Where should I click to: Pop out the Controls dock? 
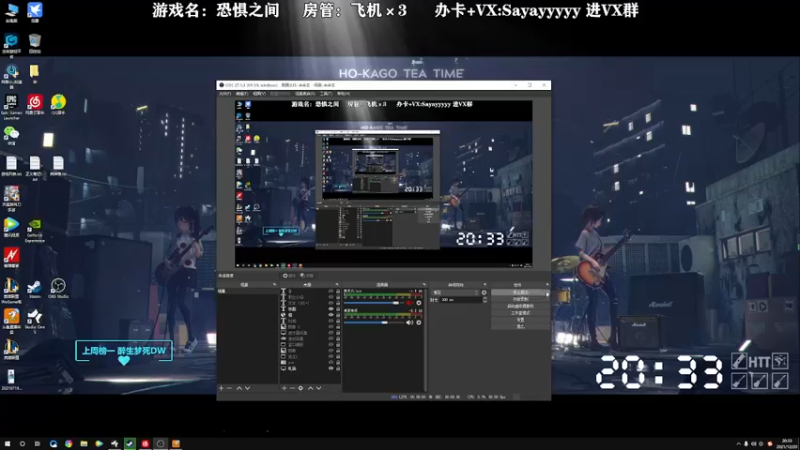(x=547, y=284)
